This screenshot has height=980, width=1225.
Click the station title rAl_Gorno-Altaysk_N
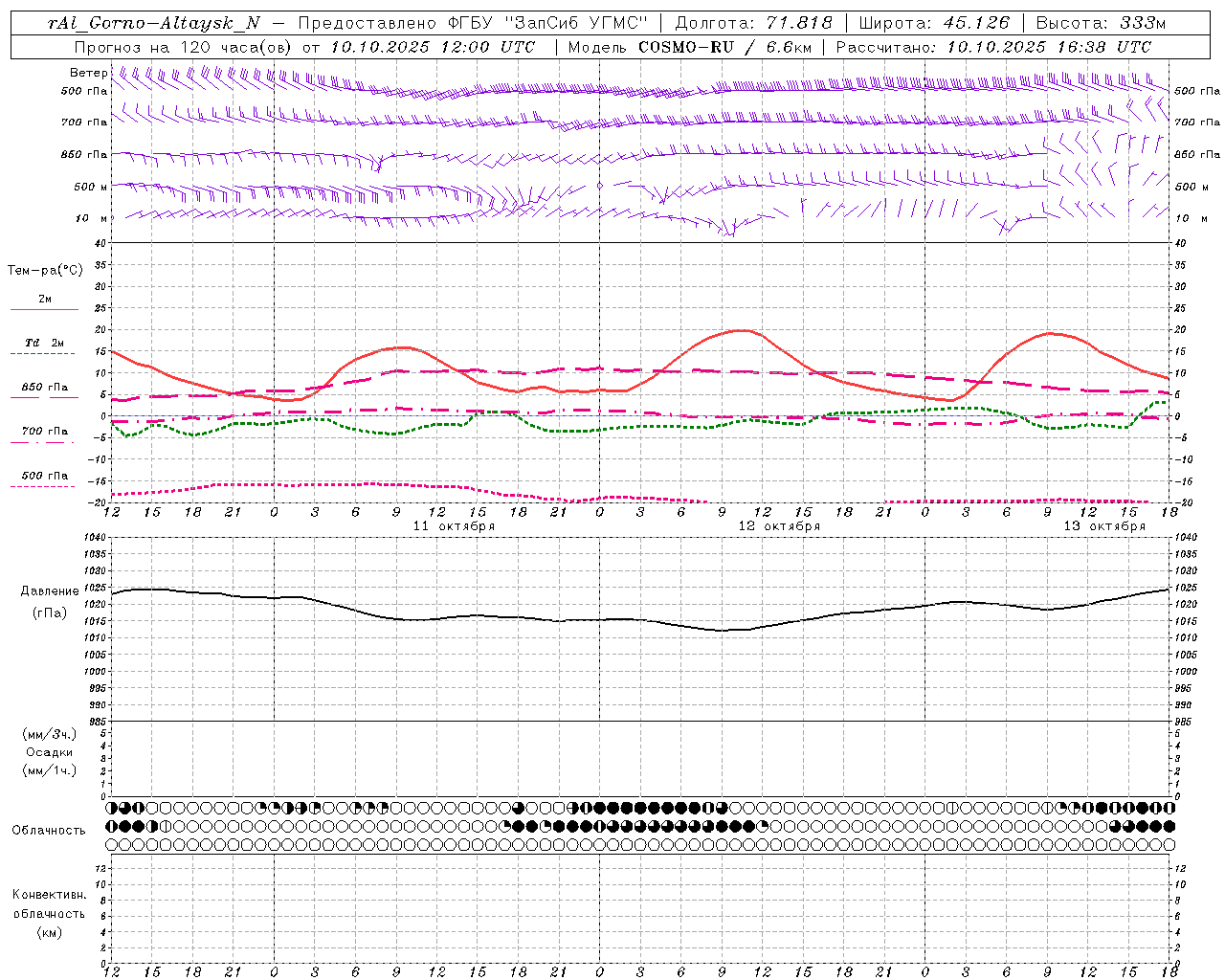pos(154,23)
